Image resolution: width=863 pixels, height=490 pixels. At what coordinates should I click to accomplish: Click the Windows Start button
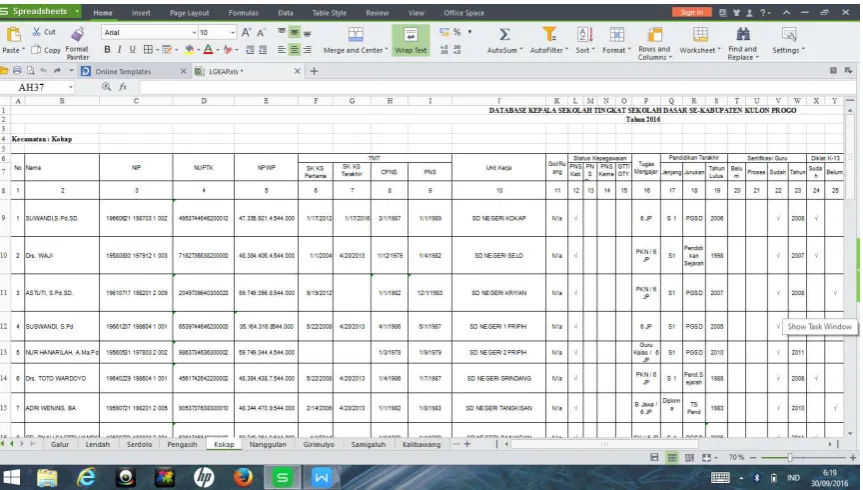(12, 477)
